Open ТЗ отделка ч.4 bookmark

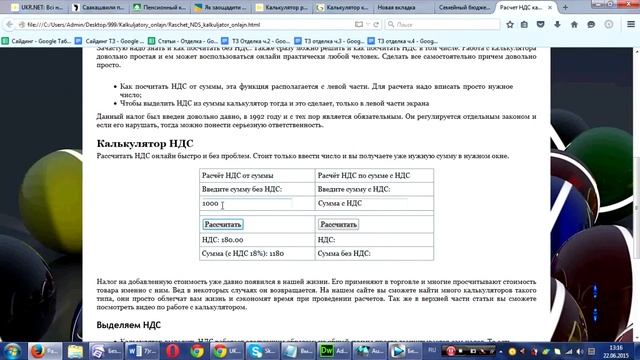[403, 41]
